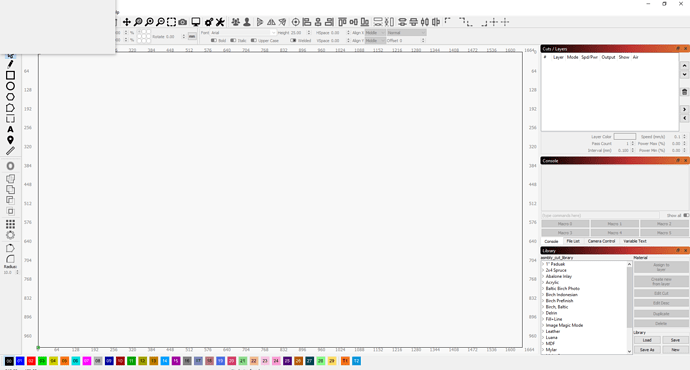Viewport: 690px width, 370px height.
Task: Open the Align Y Middle dropdown
Action: pos(375,40)
